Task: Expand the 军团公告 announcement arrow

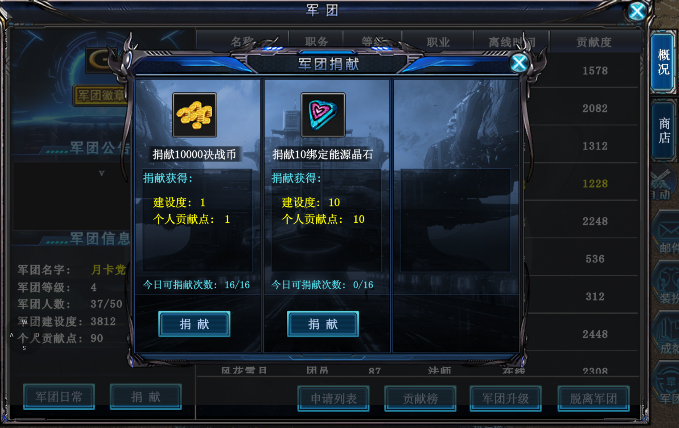Action: click(x=101, y=173)
